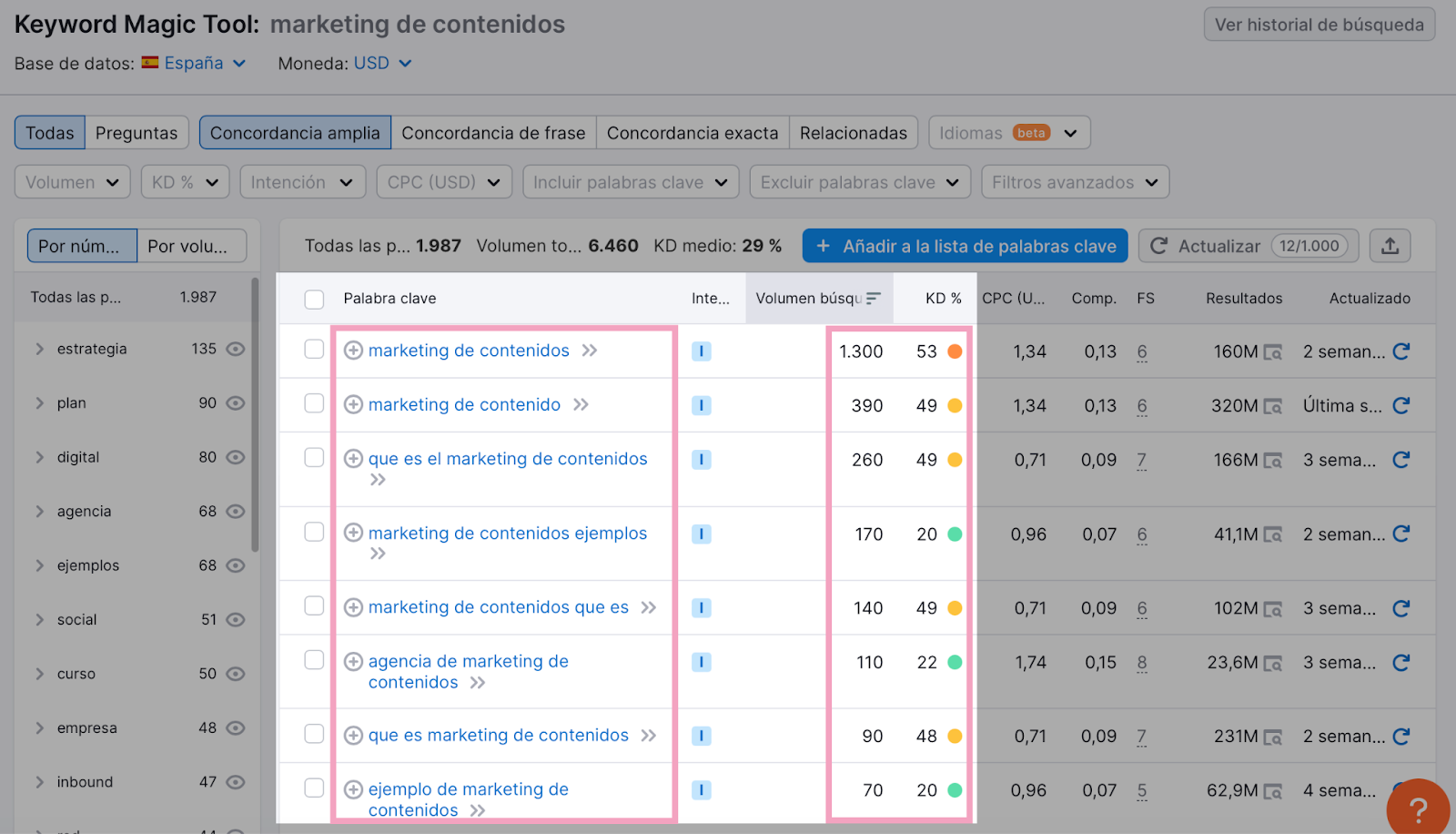Switch to Relacionadas tab
Viewport: 1456px width, 834px height.
tap(854, 133)
